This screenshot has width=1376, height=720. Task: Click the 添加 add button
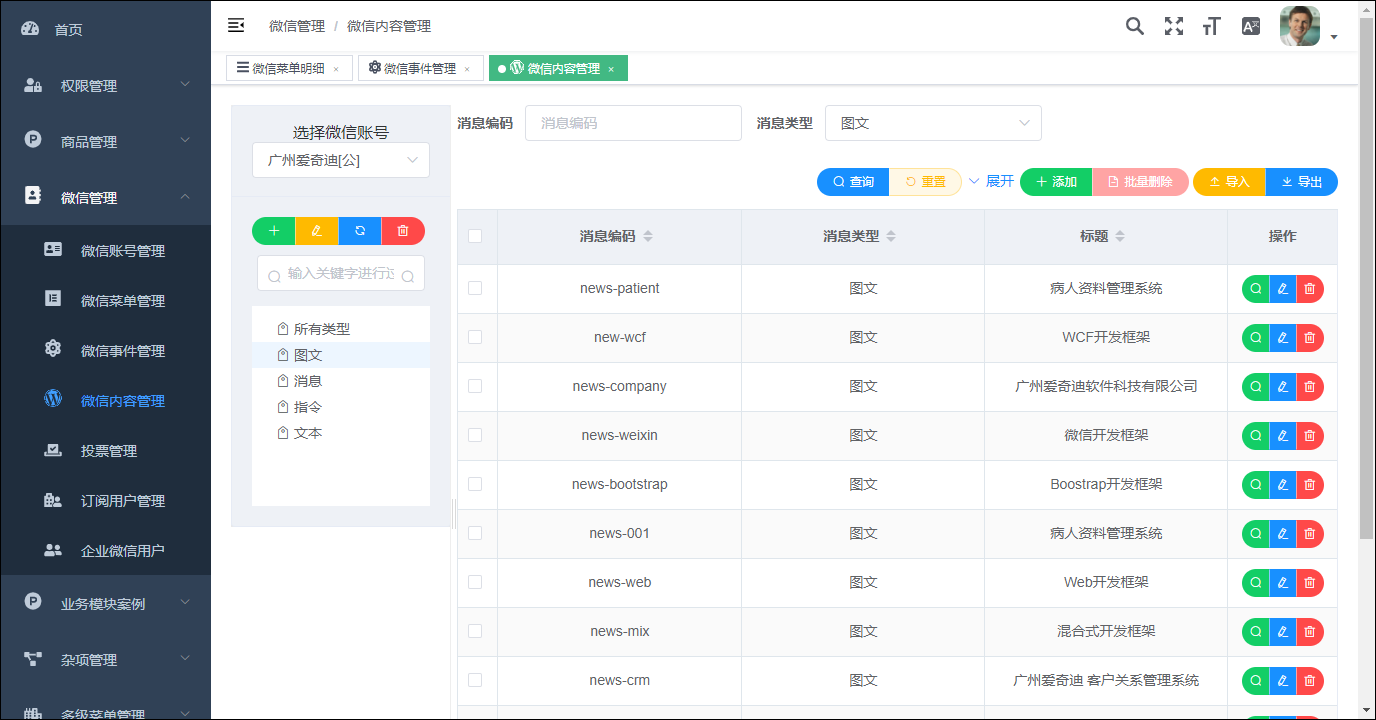pos(1056,182)
